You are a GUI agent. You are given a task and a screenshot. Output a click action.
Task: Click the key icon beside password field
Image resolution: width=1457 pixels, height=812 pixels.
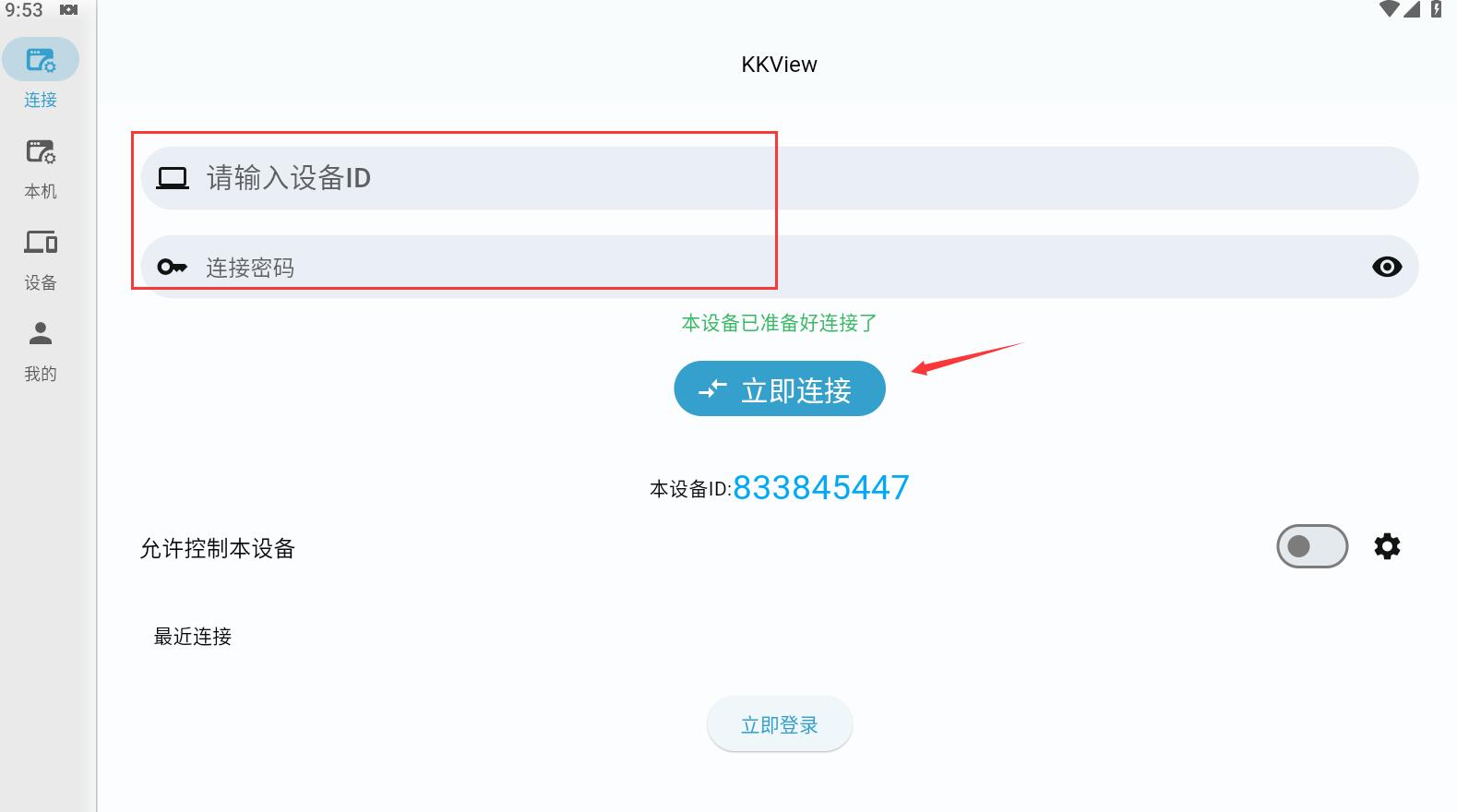172,268
